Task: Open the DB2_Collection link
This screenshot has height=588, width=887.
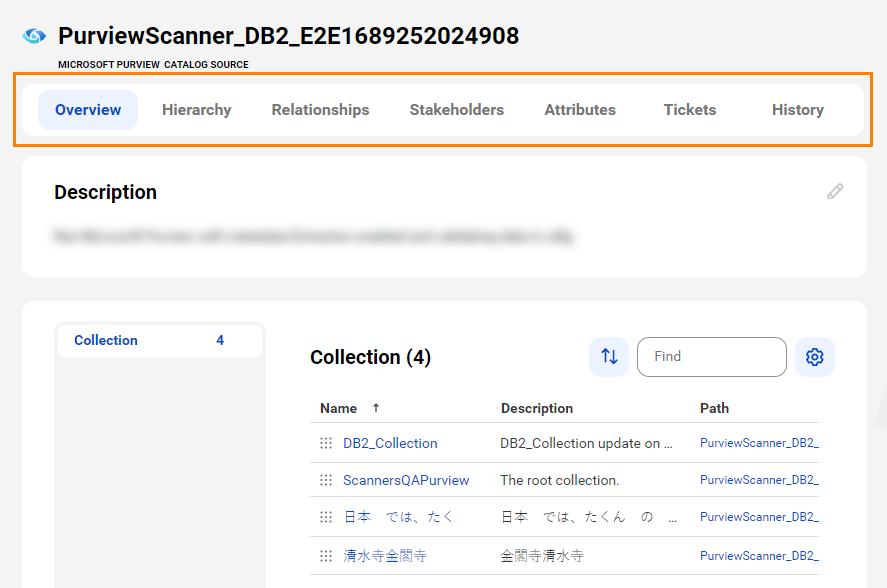Action: tap(390, 443)
